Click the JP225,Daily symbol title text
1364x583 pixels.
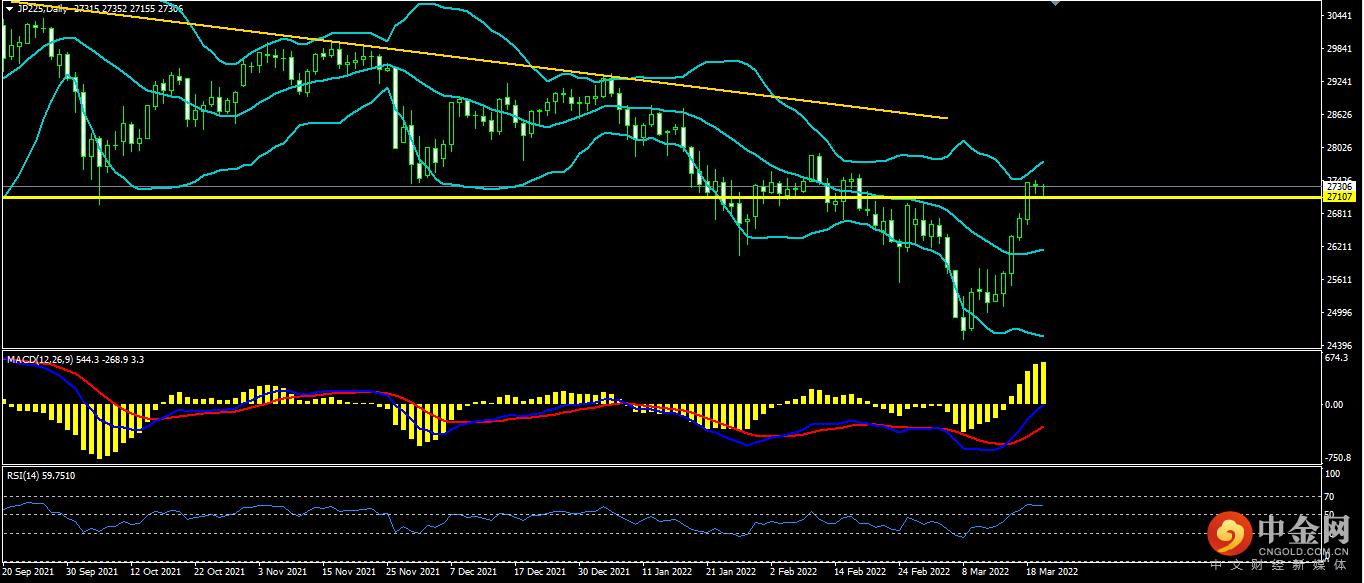[x=43, y=8]
